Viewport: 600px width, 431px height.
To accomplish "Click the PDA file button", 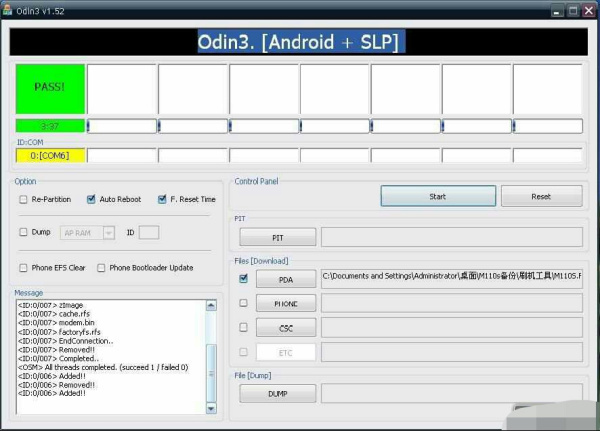I will tap(286, 279).
